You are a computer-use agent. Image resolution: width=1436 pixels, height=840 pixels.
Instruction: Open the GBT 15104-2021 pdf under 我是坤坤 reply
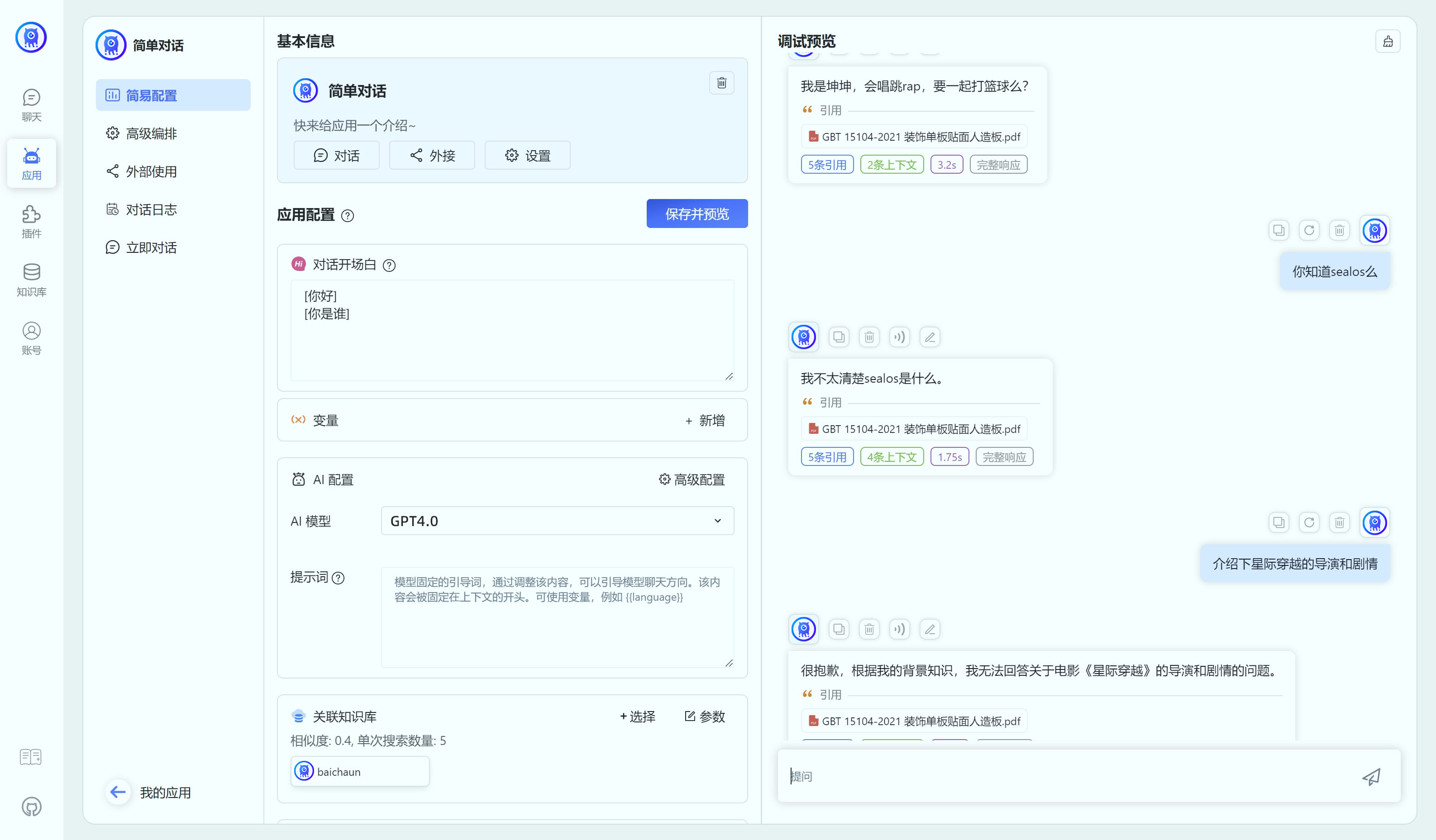tap(914, 137)
